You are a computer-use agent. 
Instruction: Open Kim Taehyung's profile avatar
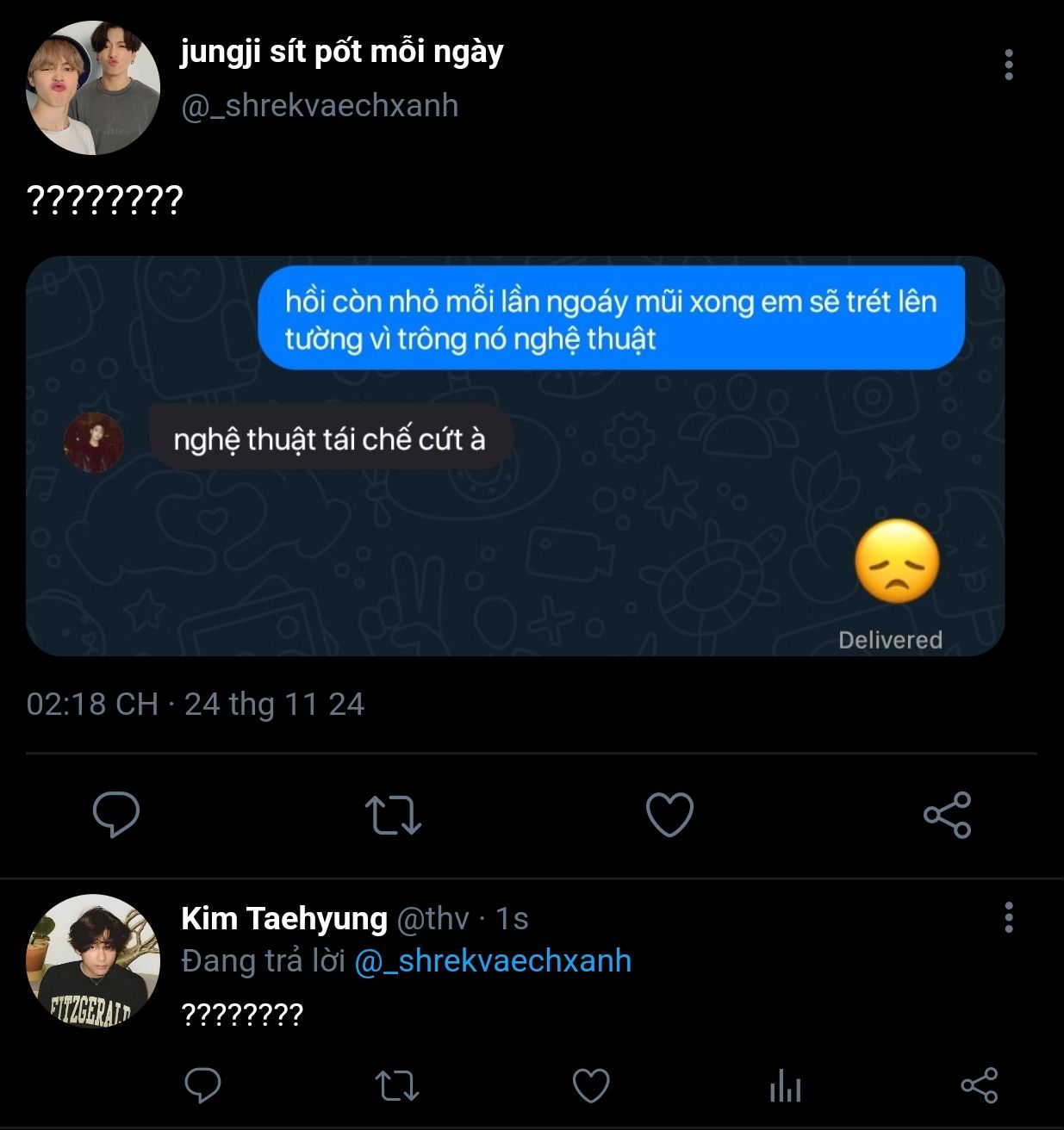[93, 961]
